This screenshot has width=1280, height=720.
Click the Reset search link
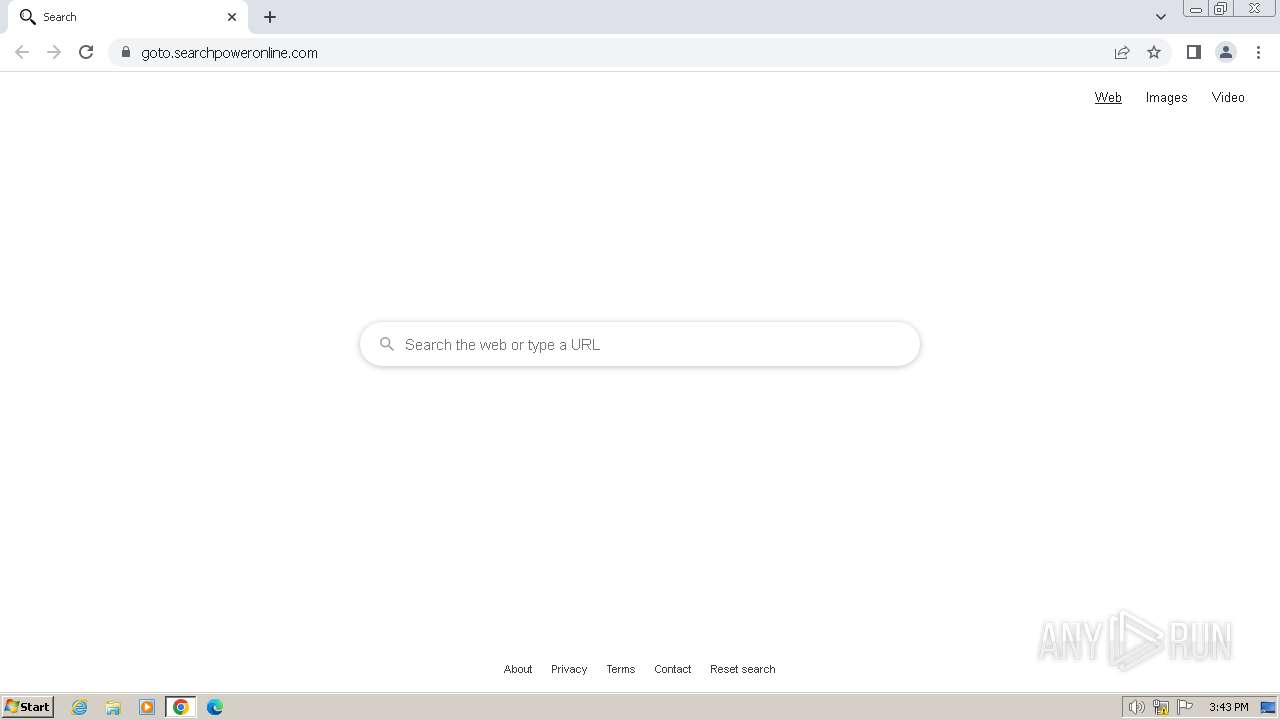tap(742, 669)
